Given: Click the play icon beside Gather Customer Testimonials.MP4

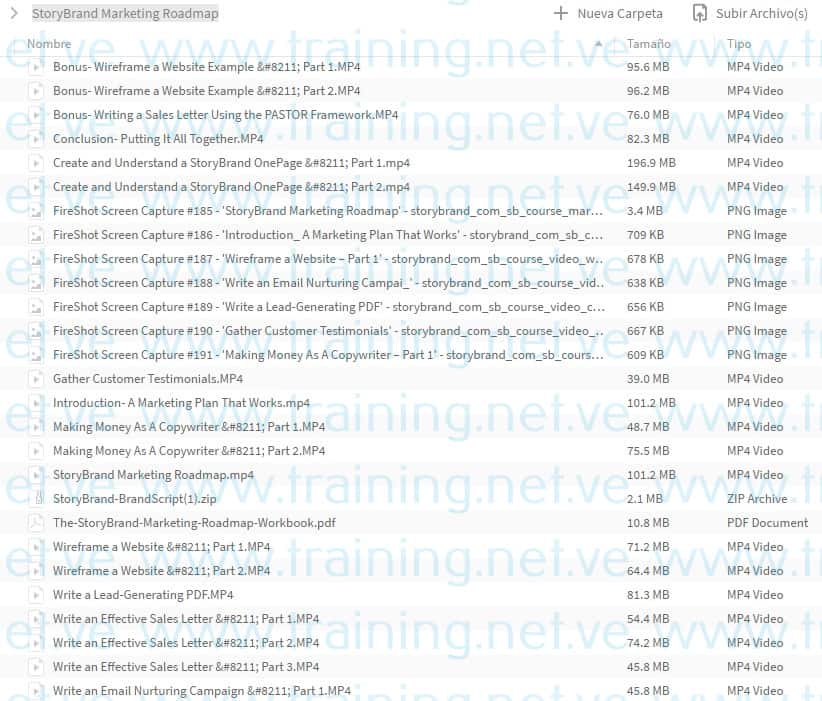Looking at the screenshot, I should [x=38, y=378].
